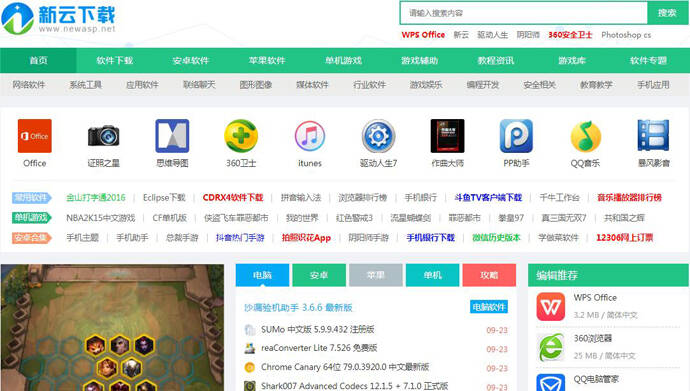Click 斗鱼TV客户端下载 link
Image resolution: width=690 pixels, height=391 pixels.
pyautogui.click(x=488, y=197)
